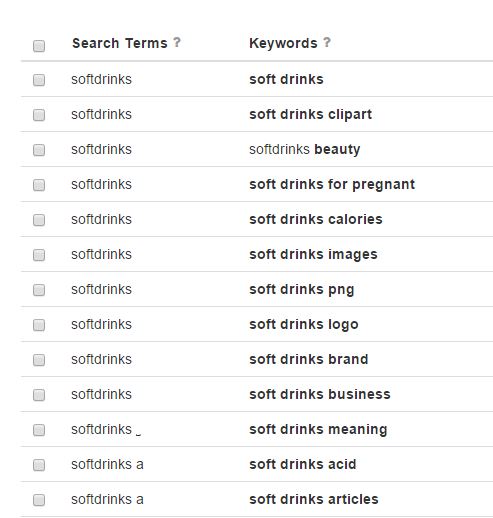Sort by the Search Terms column header
493x518 pixels.
(120, 43)
